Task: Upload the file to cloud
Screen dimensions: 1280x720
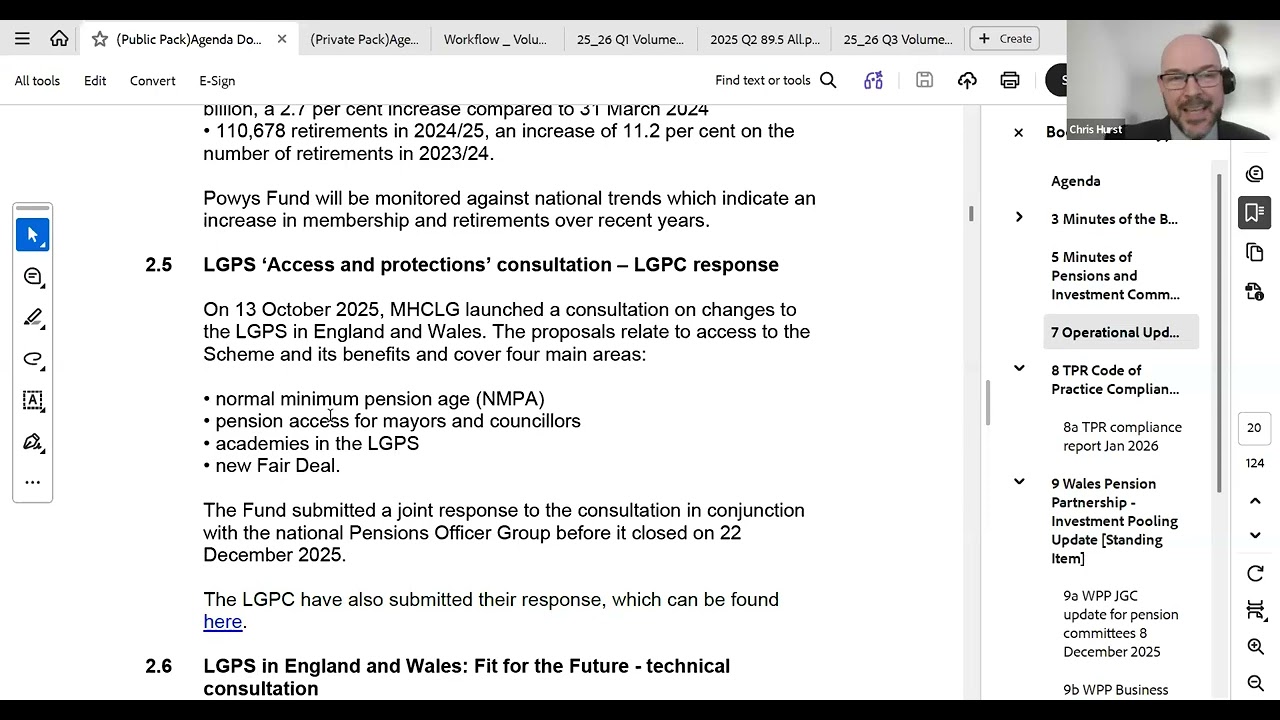Action: [967, 80]
